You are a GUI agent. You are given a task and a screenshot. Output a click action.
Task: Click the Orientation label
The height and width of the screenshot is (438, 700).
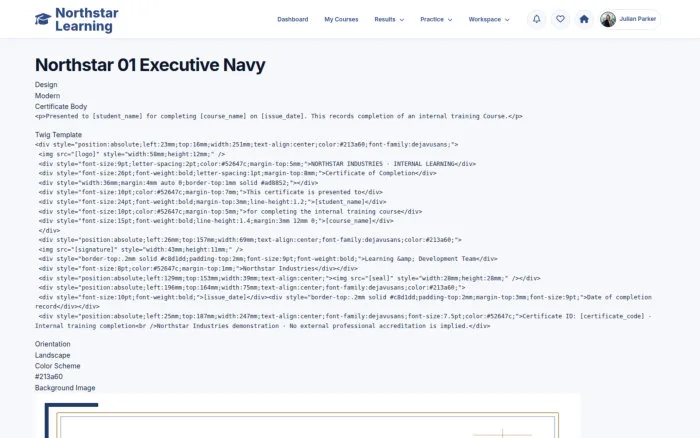point(53,344)
